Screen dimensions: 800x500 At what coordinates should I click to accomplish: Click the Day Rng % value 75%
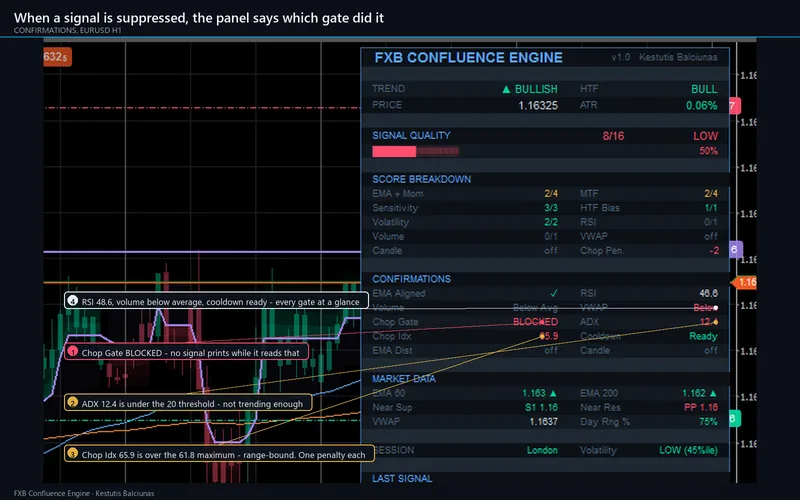[x=708, y=422]
